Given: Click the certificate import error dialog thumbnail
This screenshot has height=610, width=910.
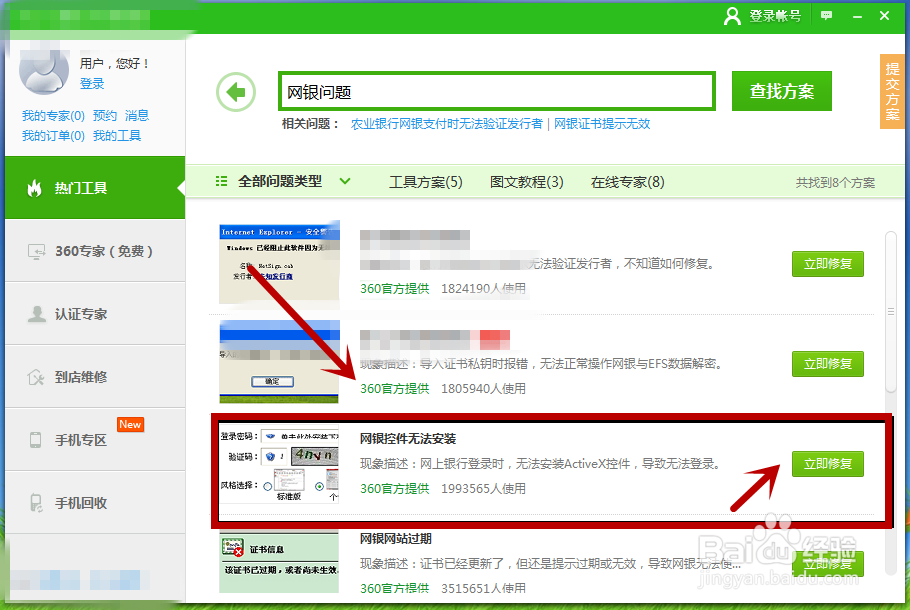Looking at the screenshot, I should point(279,362).
